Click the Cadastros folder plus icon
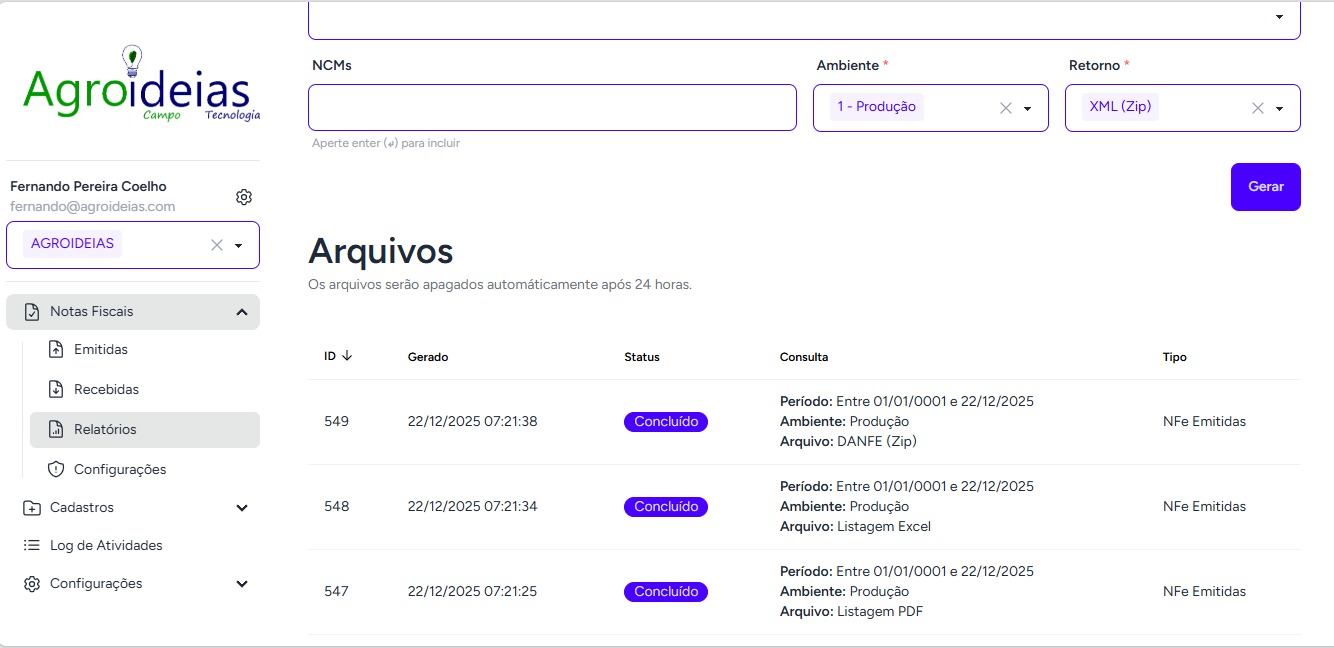This screenshot has width=1334, height=648. (32, 508)
